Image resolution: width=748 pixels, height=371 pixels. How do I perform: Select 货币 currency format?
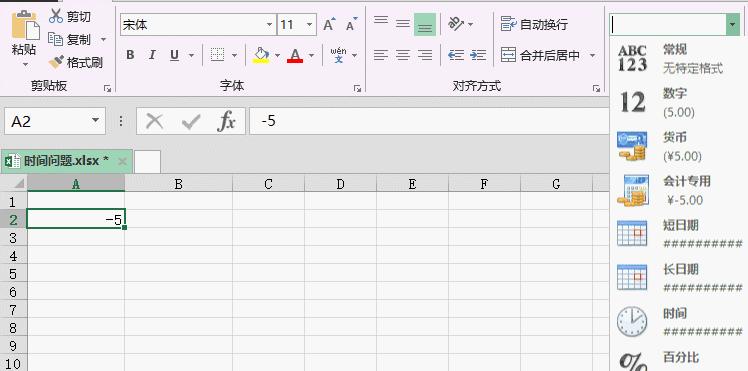click(679, 146)
